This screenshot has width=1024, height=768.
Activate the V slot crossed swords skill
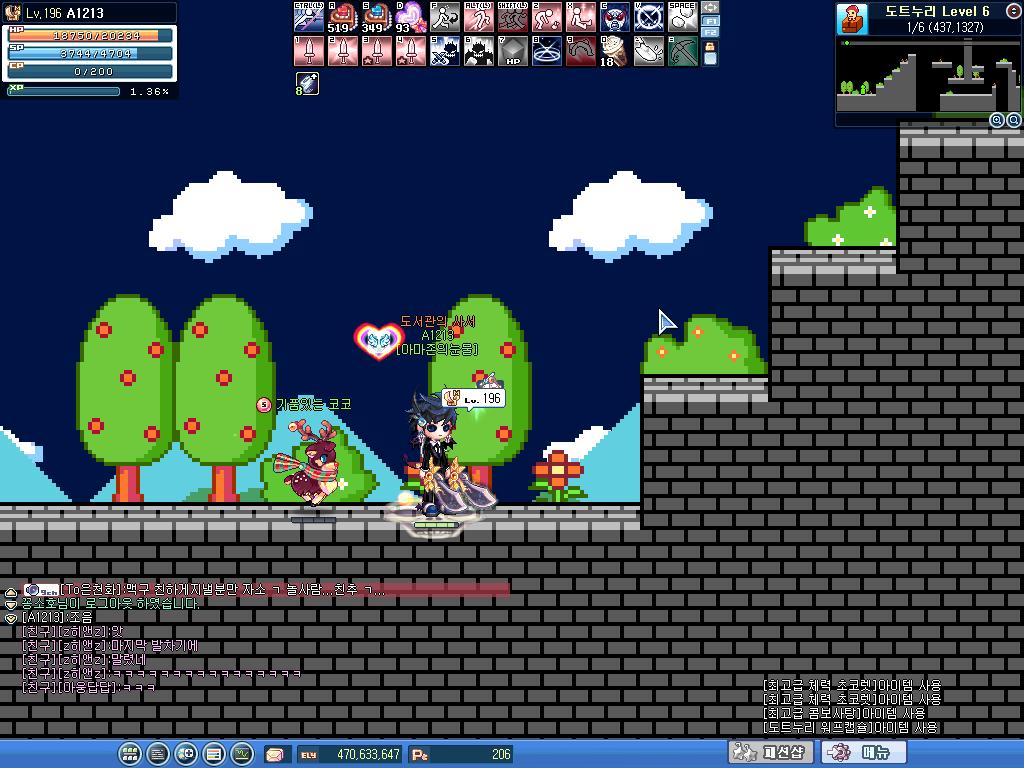648,17
